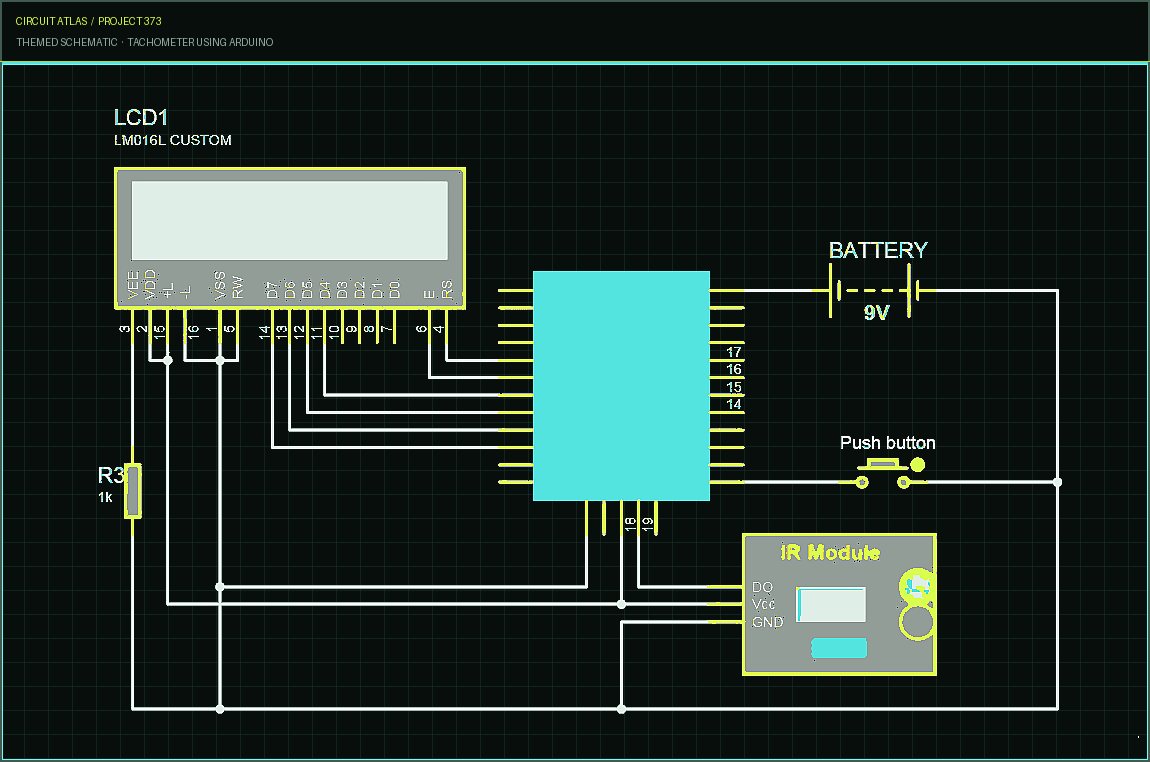Click the BATTERY label
1150x762 pixels.
(x=878, y=250)
